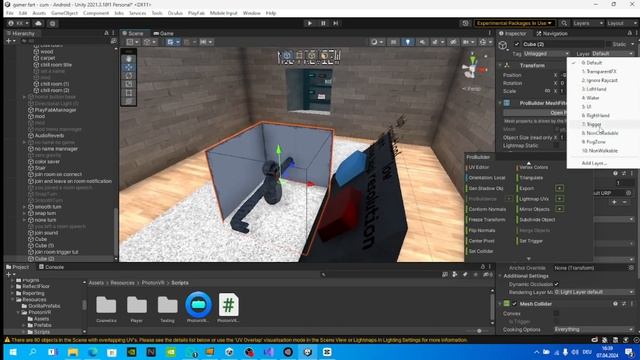640x360 pixels.
Task: Toggle the 2D view button
Action: [x=393, y=42]
